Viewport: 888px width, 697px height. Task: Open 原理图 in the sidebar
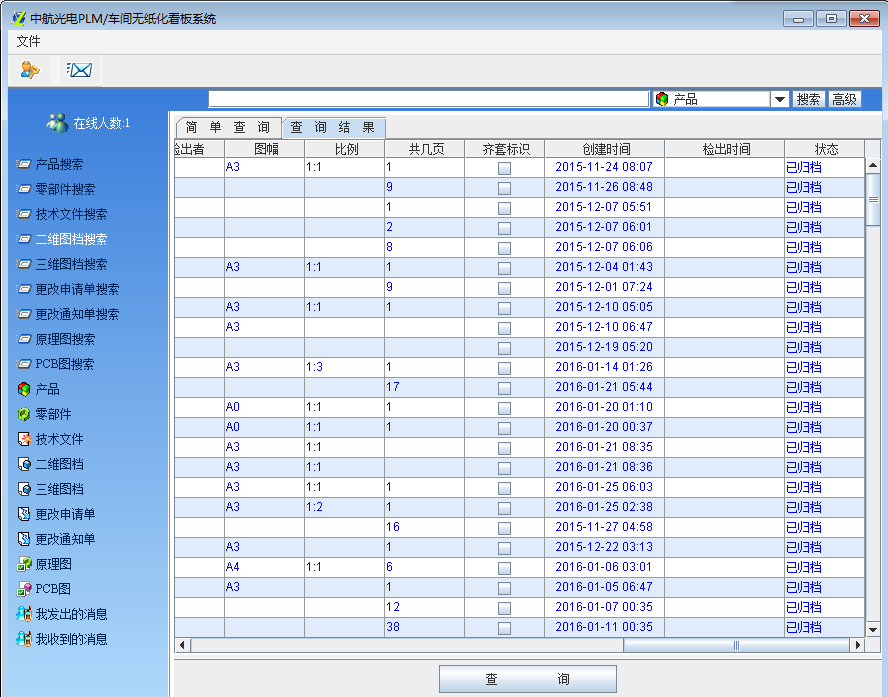53,564
